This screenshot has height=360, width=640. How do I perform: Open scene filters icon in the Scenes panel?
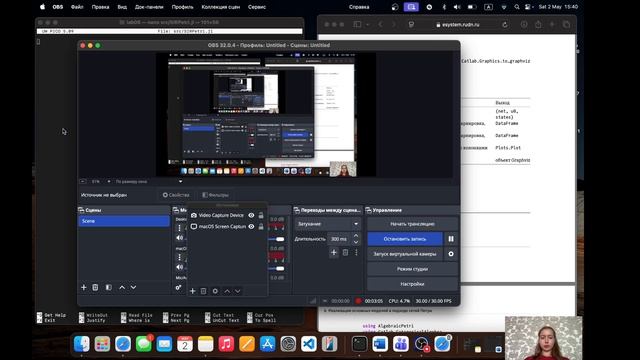[x=109, y=287]
